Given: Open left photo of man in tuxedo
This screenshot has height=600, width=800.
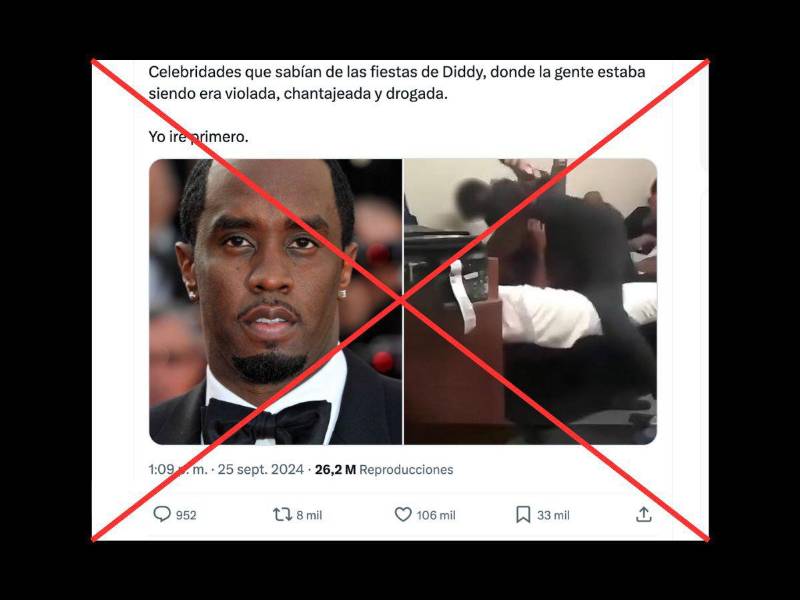Looking at the screenshot, I should coord(276,302).
